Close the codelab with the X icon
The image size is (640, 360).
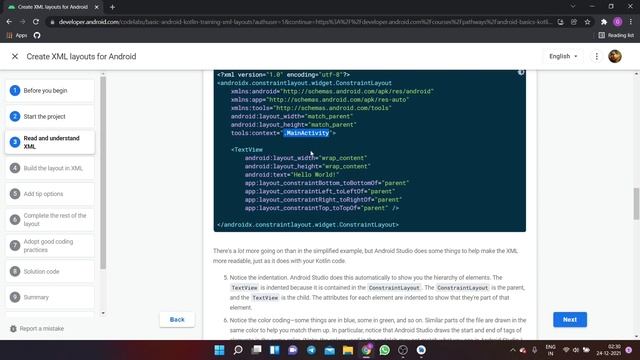pyautogui.click(x=15, y=56)
